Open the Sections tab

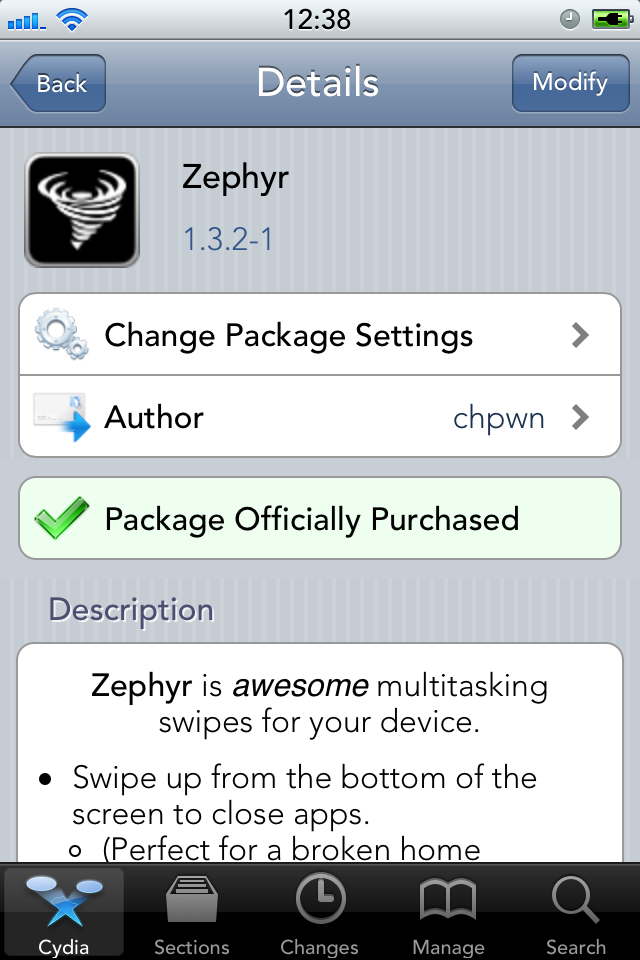pos(192,913)
